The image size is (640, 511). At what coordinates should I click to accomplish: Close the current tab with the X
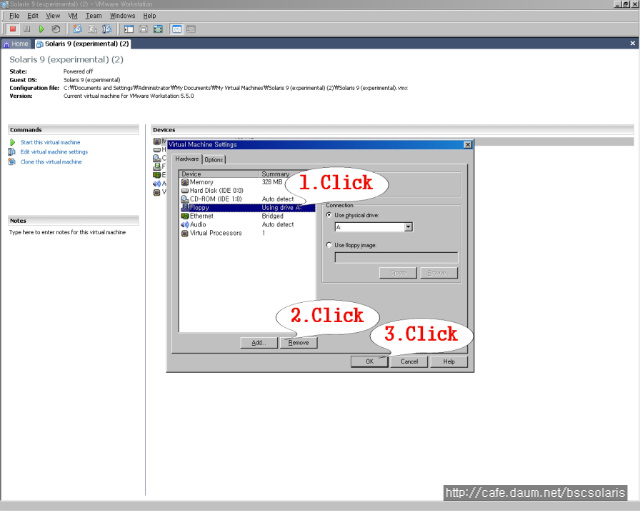click(632, 43)
